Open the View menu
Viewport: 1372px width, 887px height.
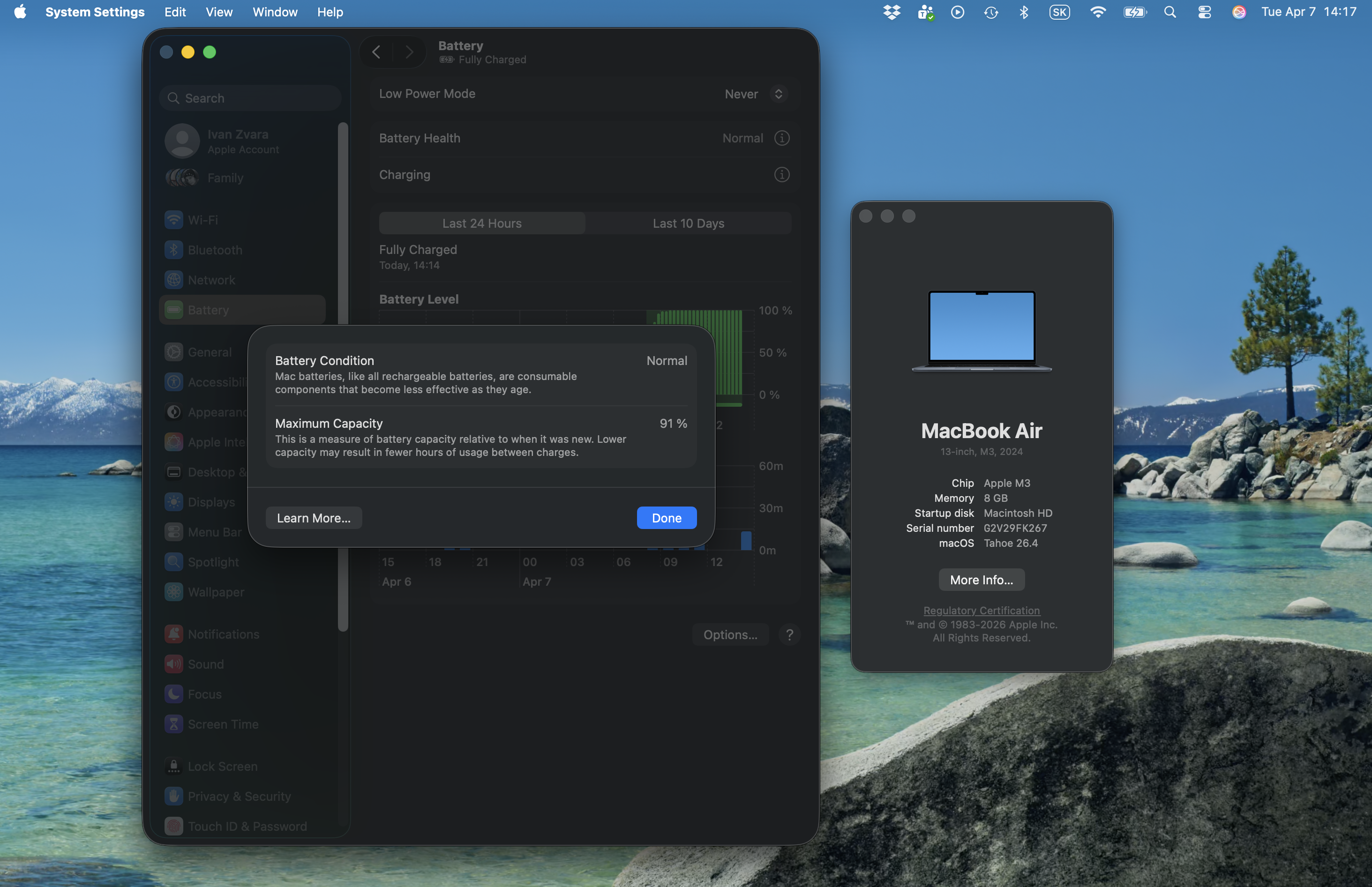[x=219, y=12]
